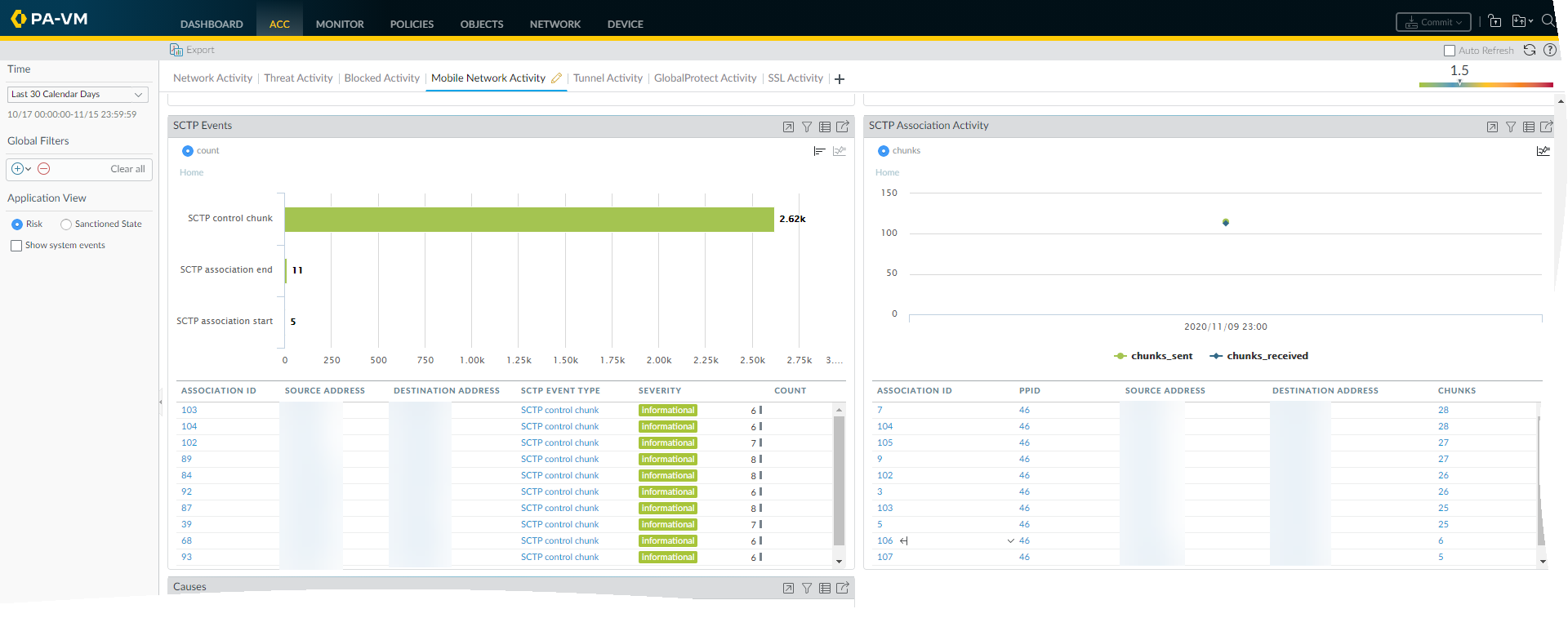Screen dimensions: 1568x618
Task: Click the risk meter gradient bar
Action: [1486, 84]
